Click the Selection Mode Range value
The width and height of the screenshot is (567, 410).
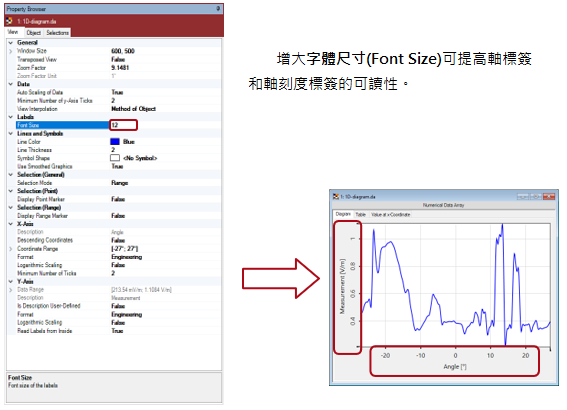point(120,183)
